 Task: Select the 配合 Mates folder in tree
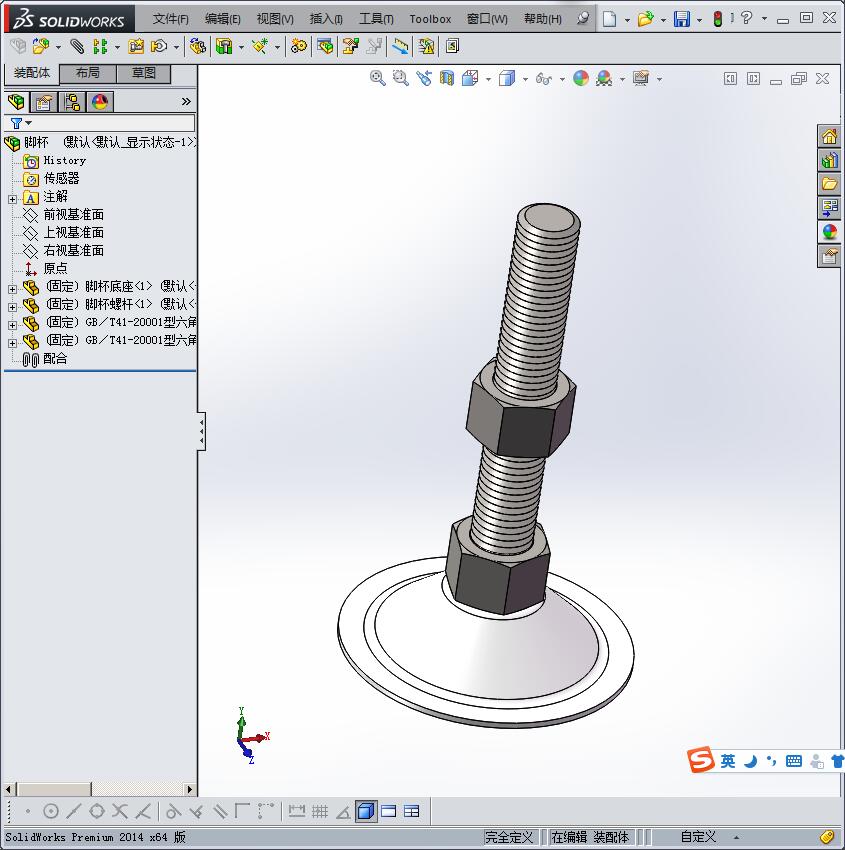point(45,359)
